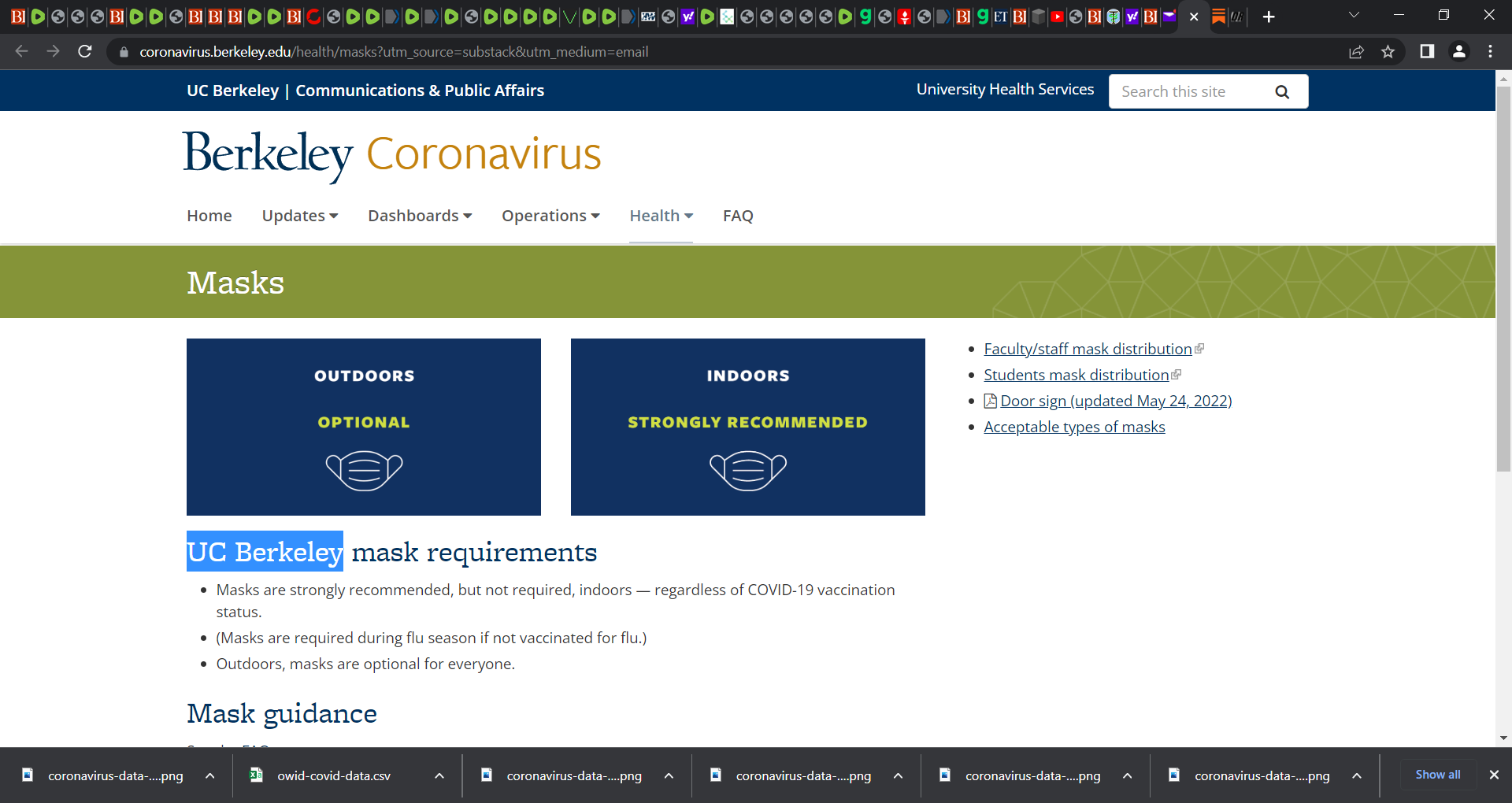Click the scrollbar up arrow
This screenshot has width=1512, height=803.
(x=1503, y=79)
